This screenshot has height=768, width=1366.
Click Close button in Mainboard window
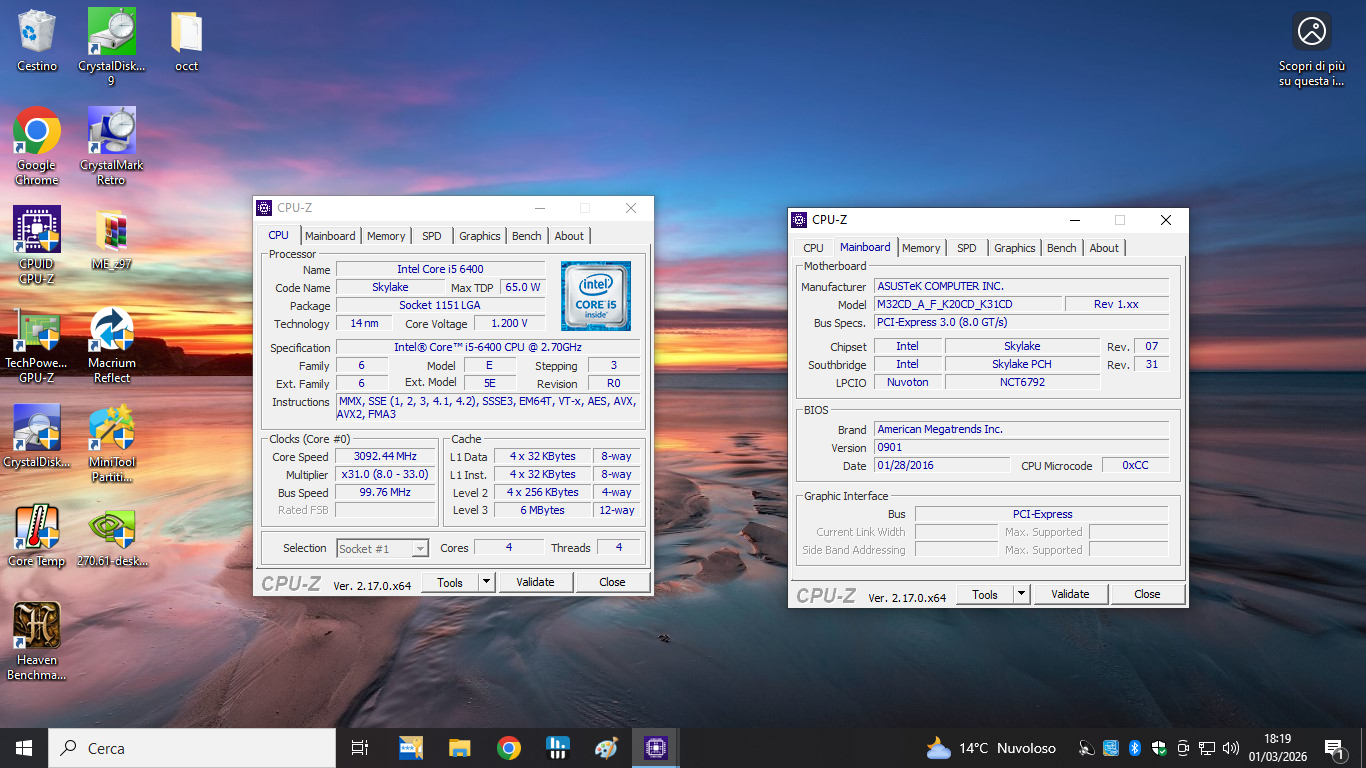click(x=1148, y=594)
